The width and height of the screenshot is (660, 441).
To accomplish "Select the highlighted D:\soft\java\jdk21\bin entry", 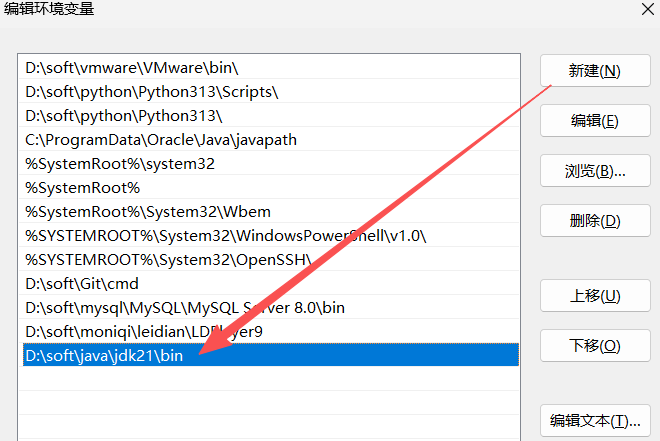I will point(269,355).
